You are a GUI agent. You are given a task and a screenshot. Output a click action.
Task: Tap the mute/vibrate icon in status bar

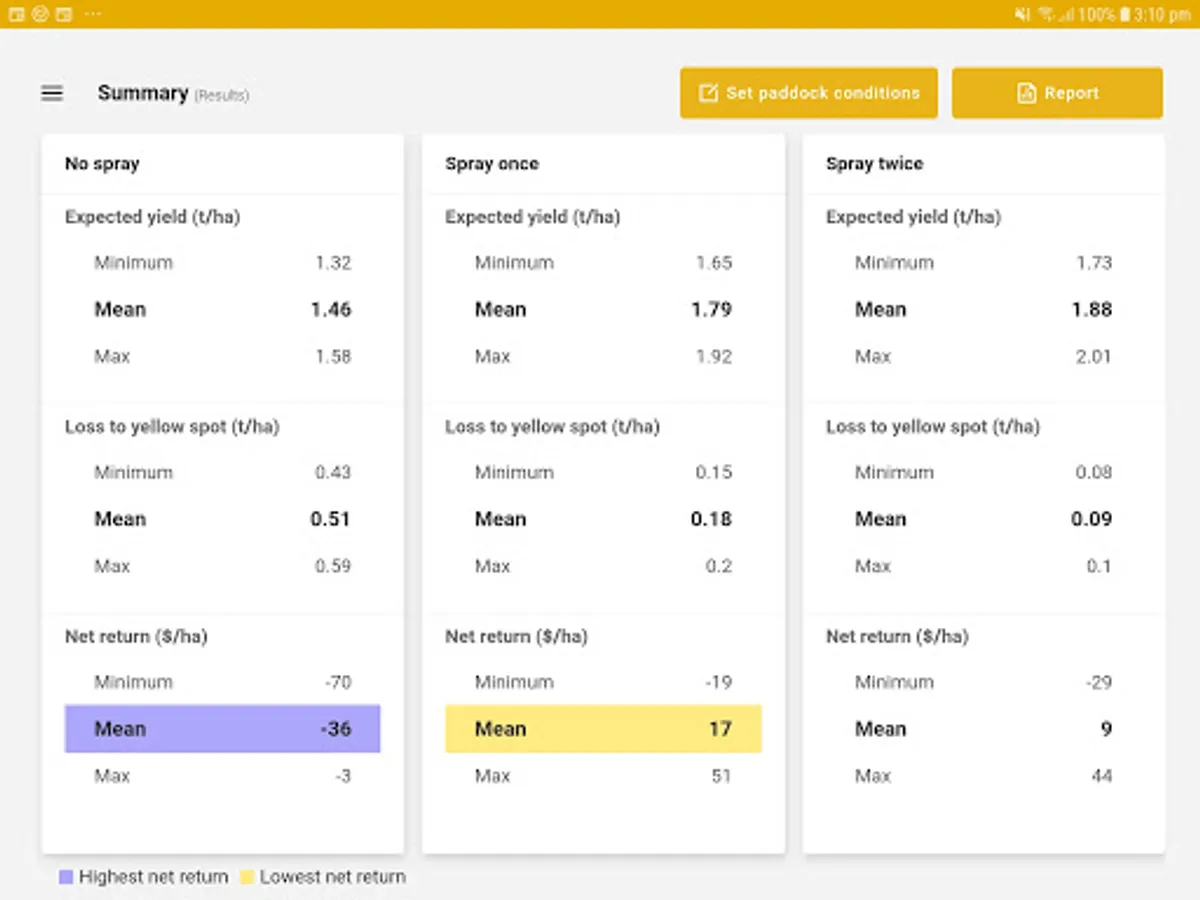point(1022,15)
